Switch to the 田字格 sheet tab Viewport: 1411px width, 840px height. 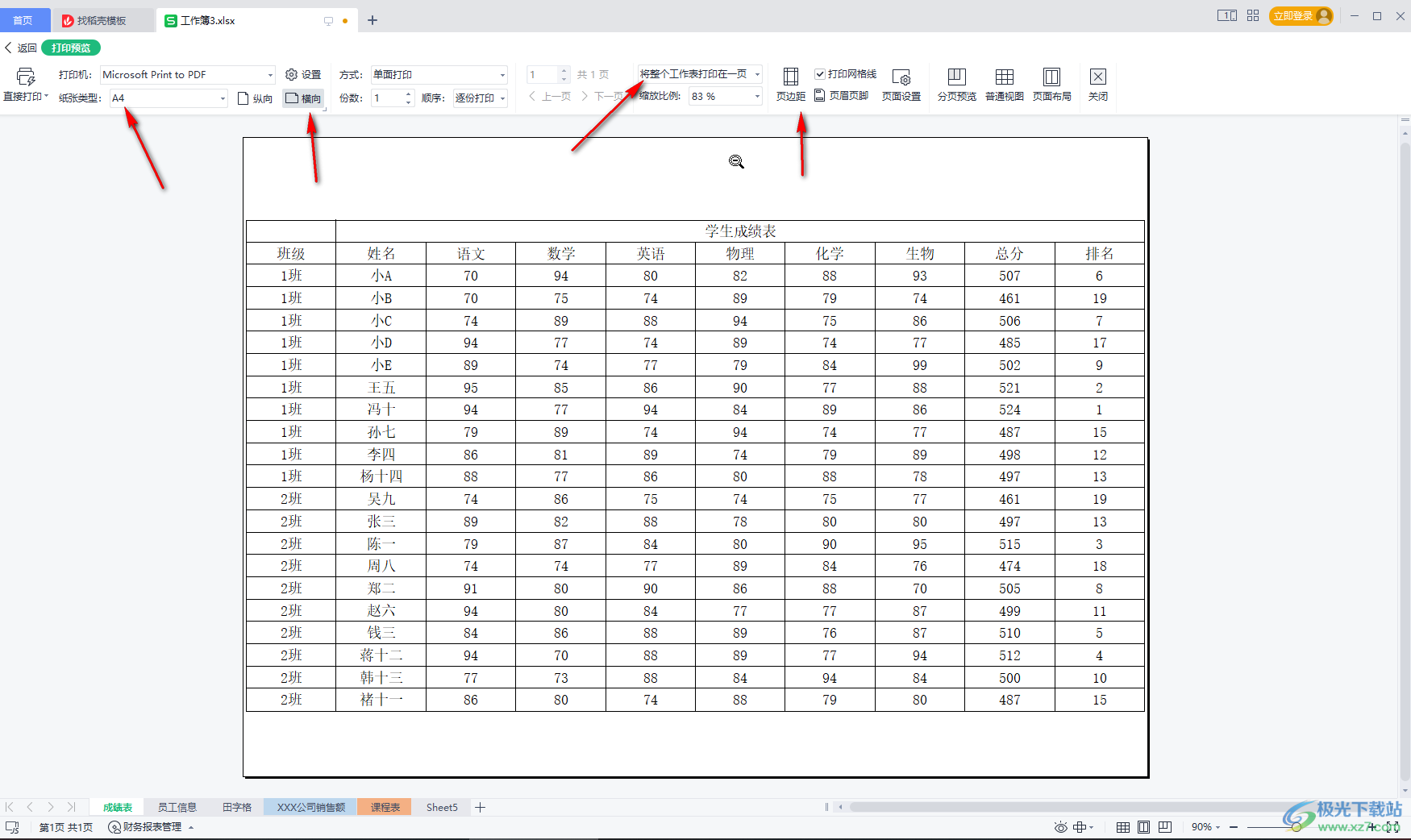(x=237, y=807)
